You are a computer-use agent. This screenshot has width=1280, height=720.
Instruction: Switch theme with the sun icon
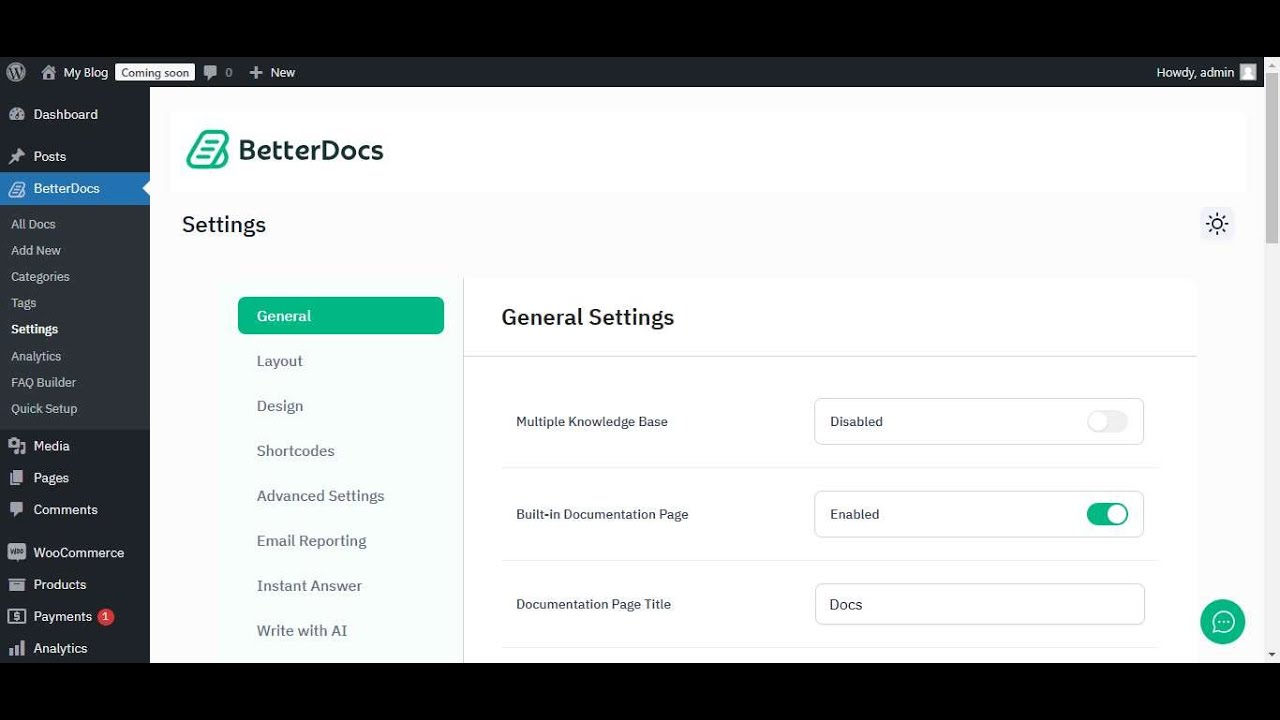pos(1217,224)
